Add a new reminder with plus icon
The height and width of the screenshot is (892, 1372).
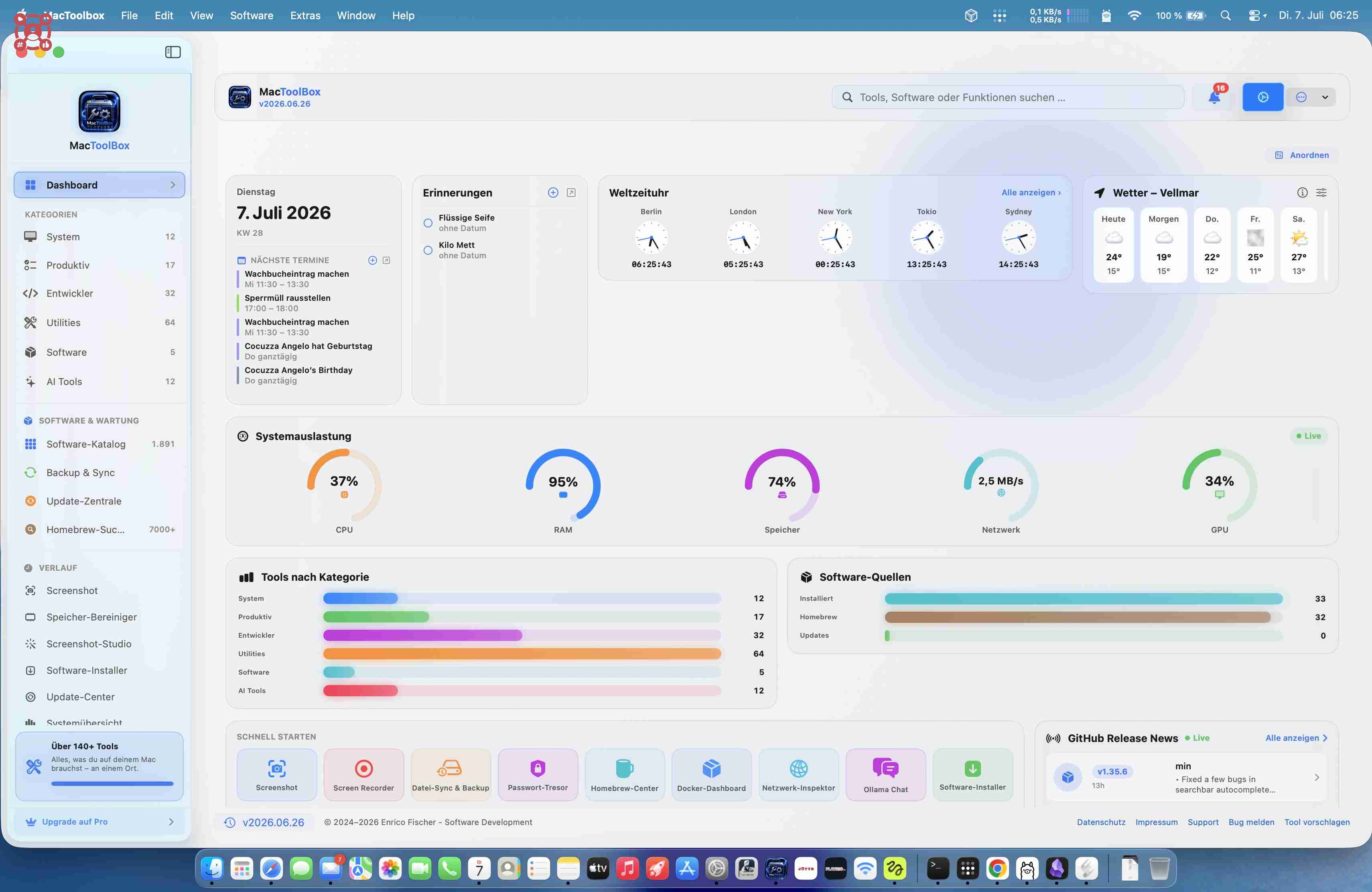(x=553, y=193)
